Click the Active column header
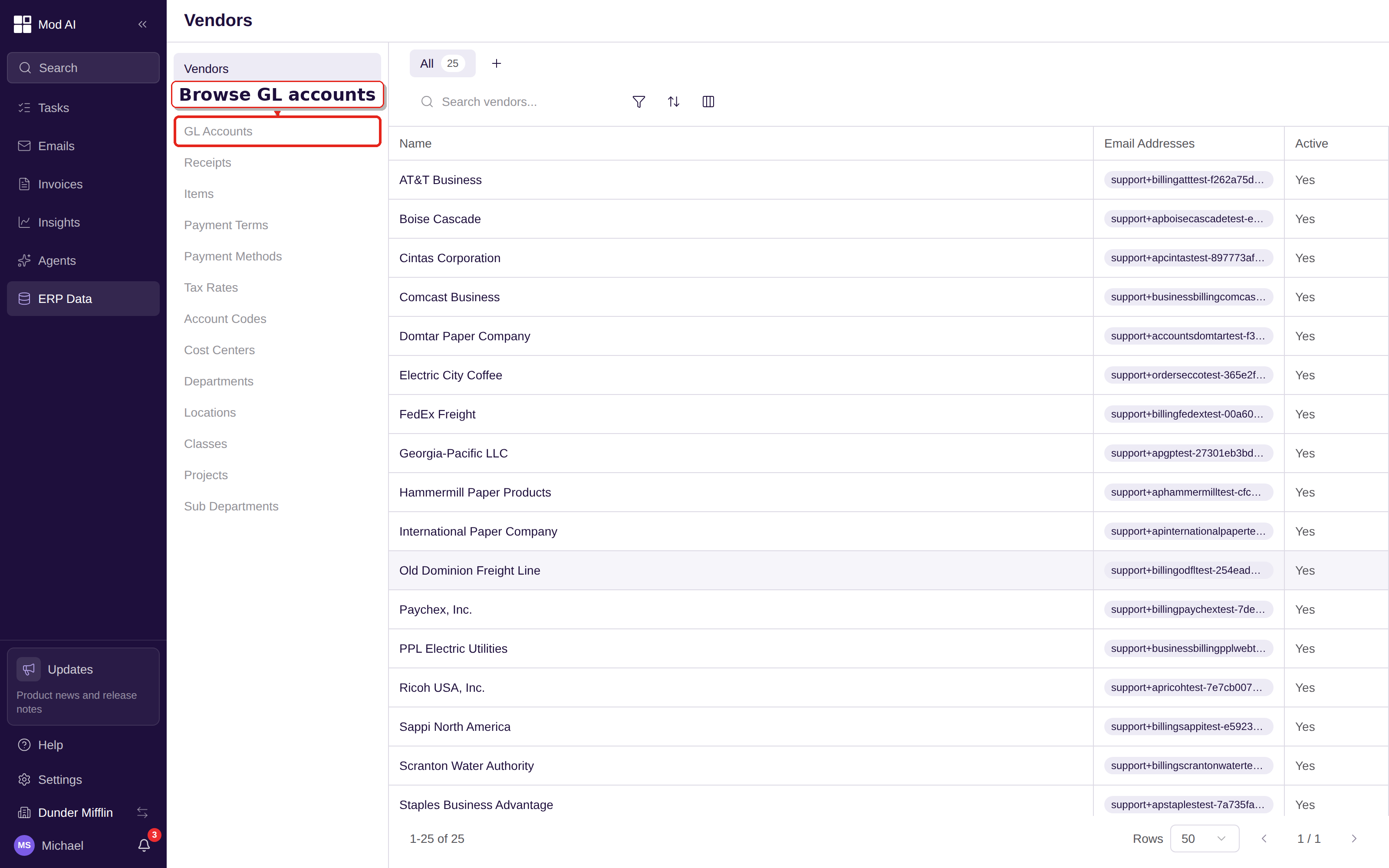Screen dimensions: 1389x868 1336,144
